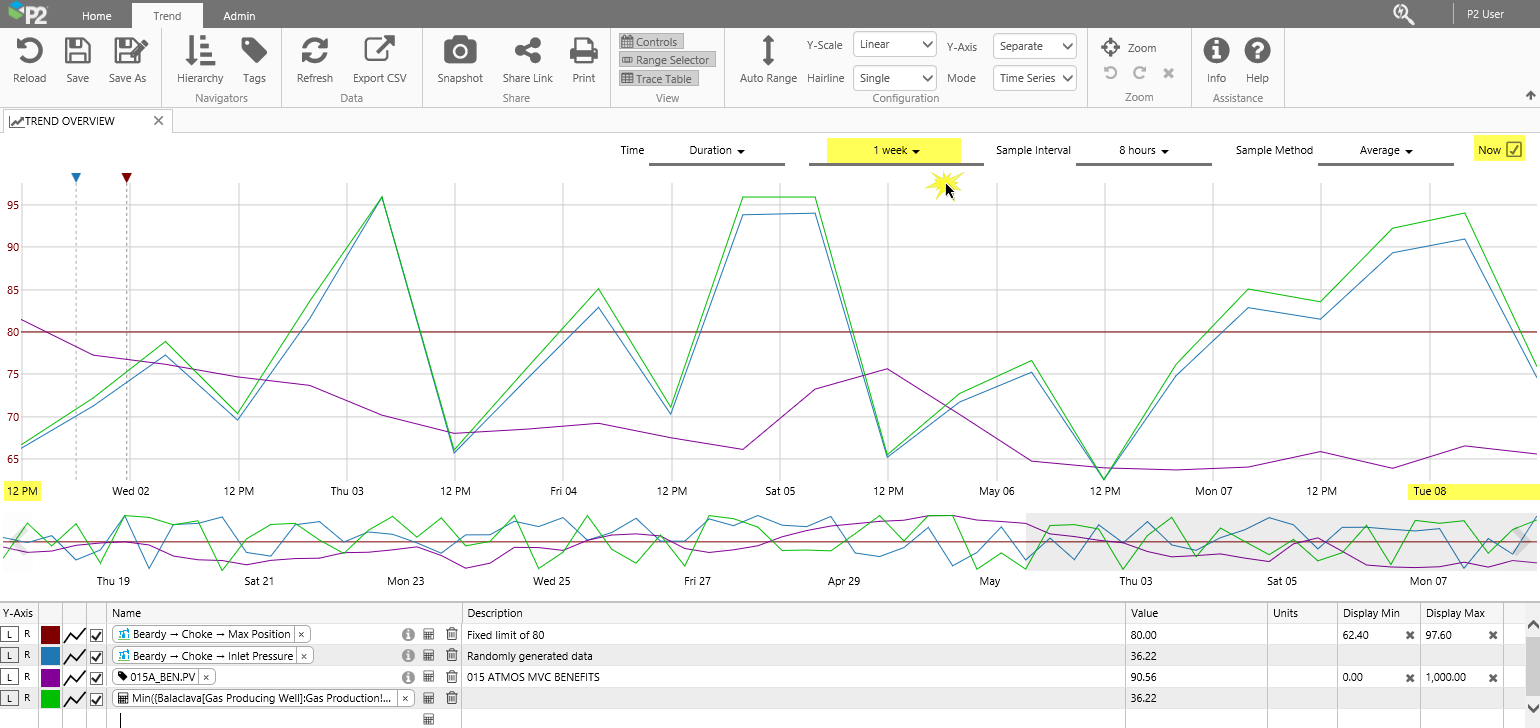1540x728 pixels.
Task: Switch to the Admin tab
Action: coord(239,16)
